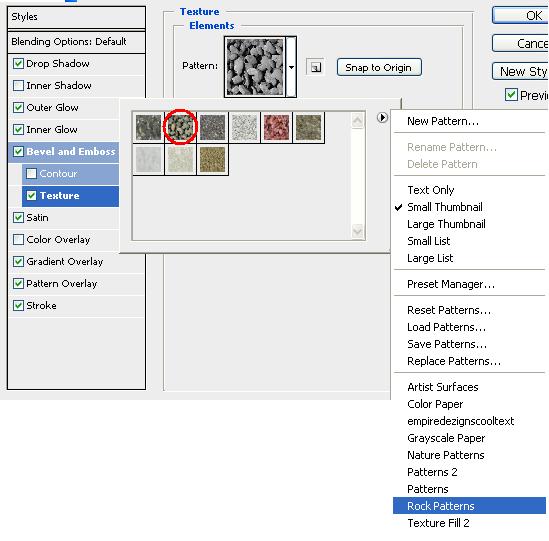Click the Snap to Origin button
Image resolution: width=549 pixels, height=541 pixels.
point(379,67)
